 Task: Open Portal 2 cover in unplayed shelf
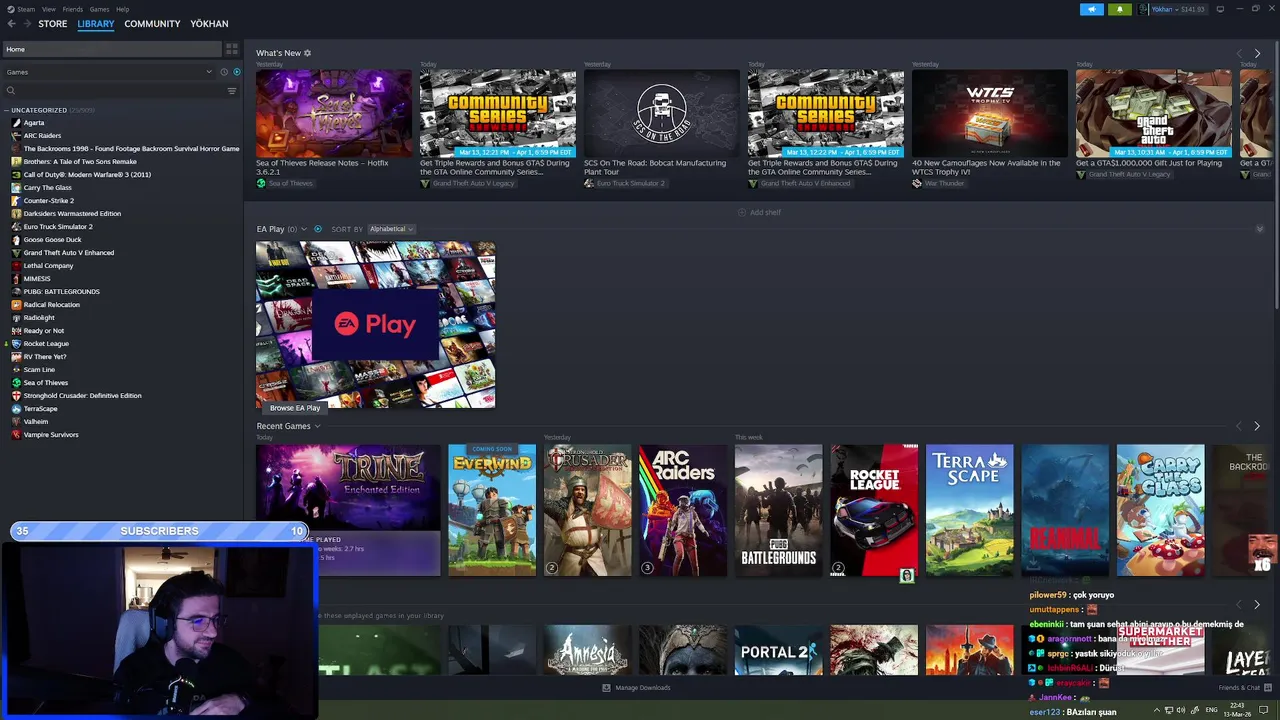pos(779,650)
